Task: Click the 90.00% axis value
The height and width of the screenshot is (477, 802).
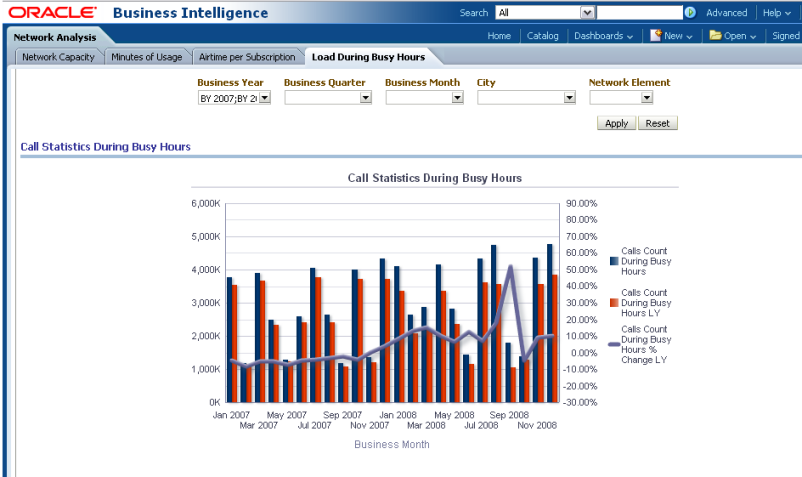Action: point(582,203)
